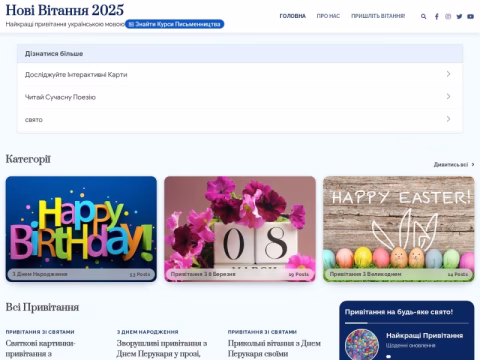
Task: Open the Happy Easter category card
Action: pos(399,229)
